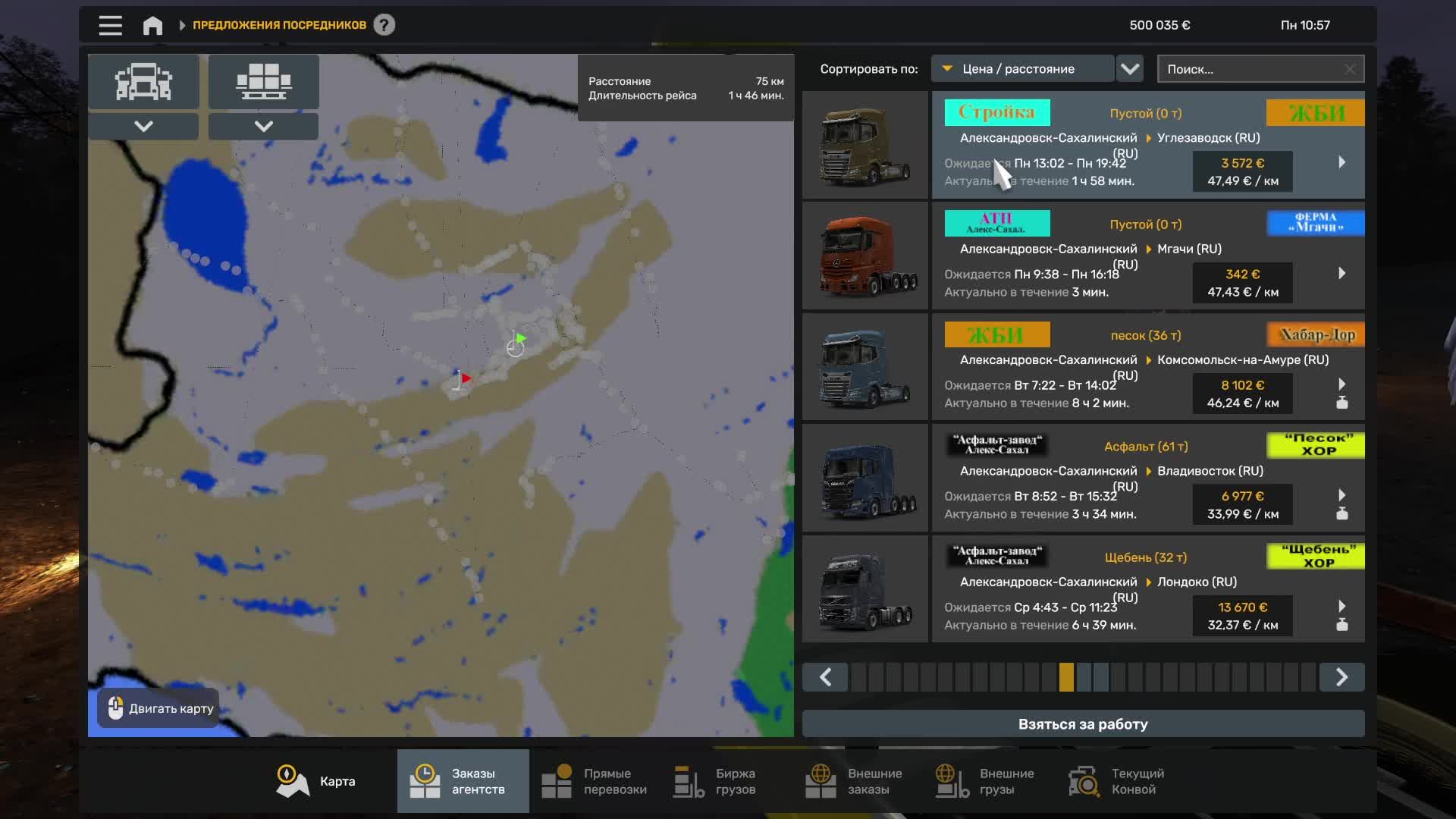The width and height of the screenshot is (1456, 819).
Task: Expand details arrow for Владивосток job
Action: [1341, 495]
